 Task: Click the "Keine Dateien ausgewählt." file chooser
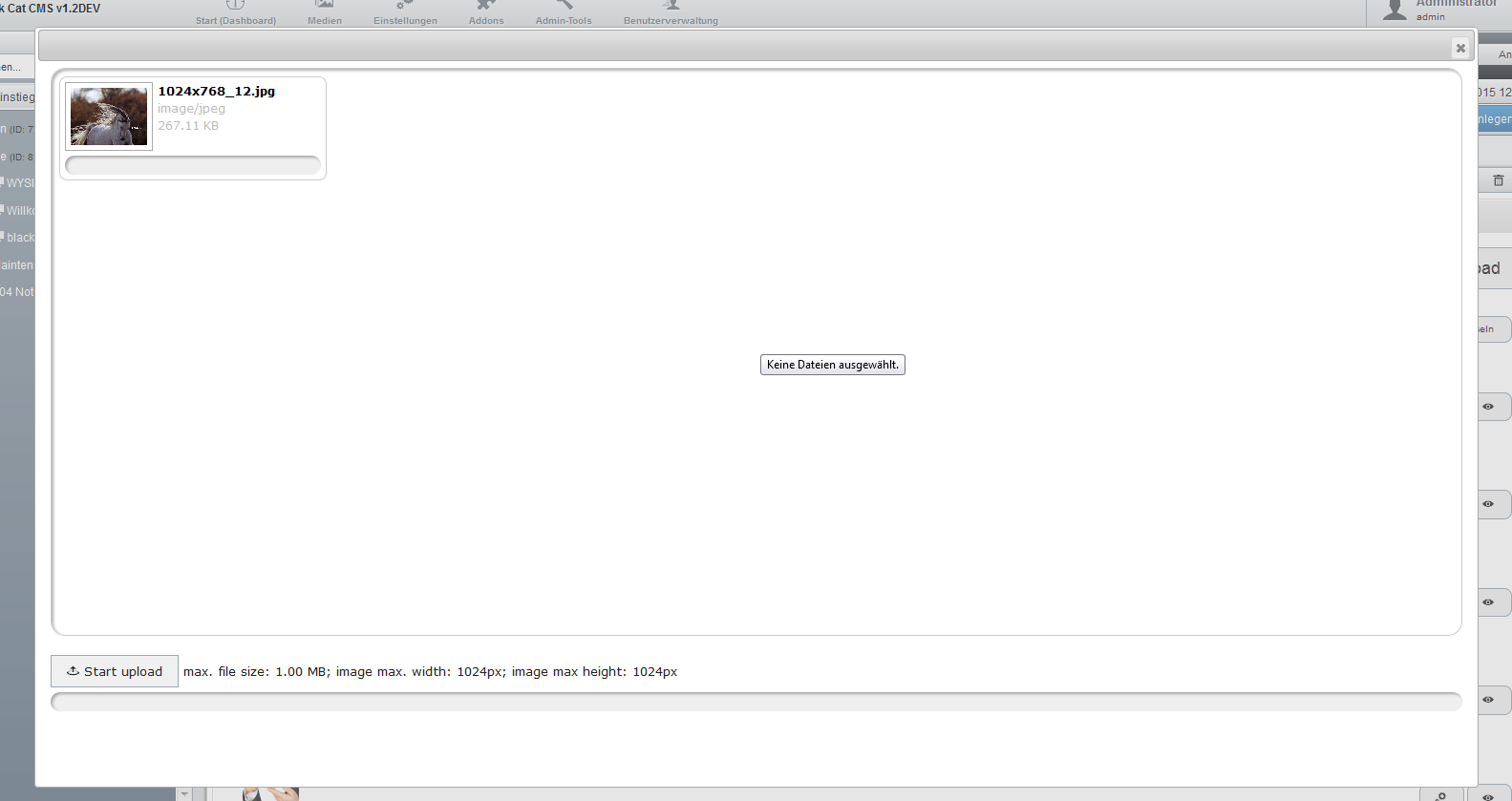(x=832, y=365)
